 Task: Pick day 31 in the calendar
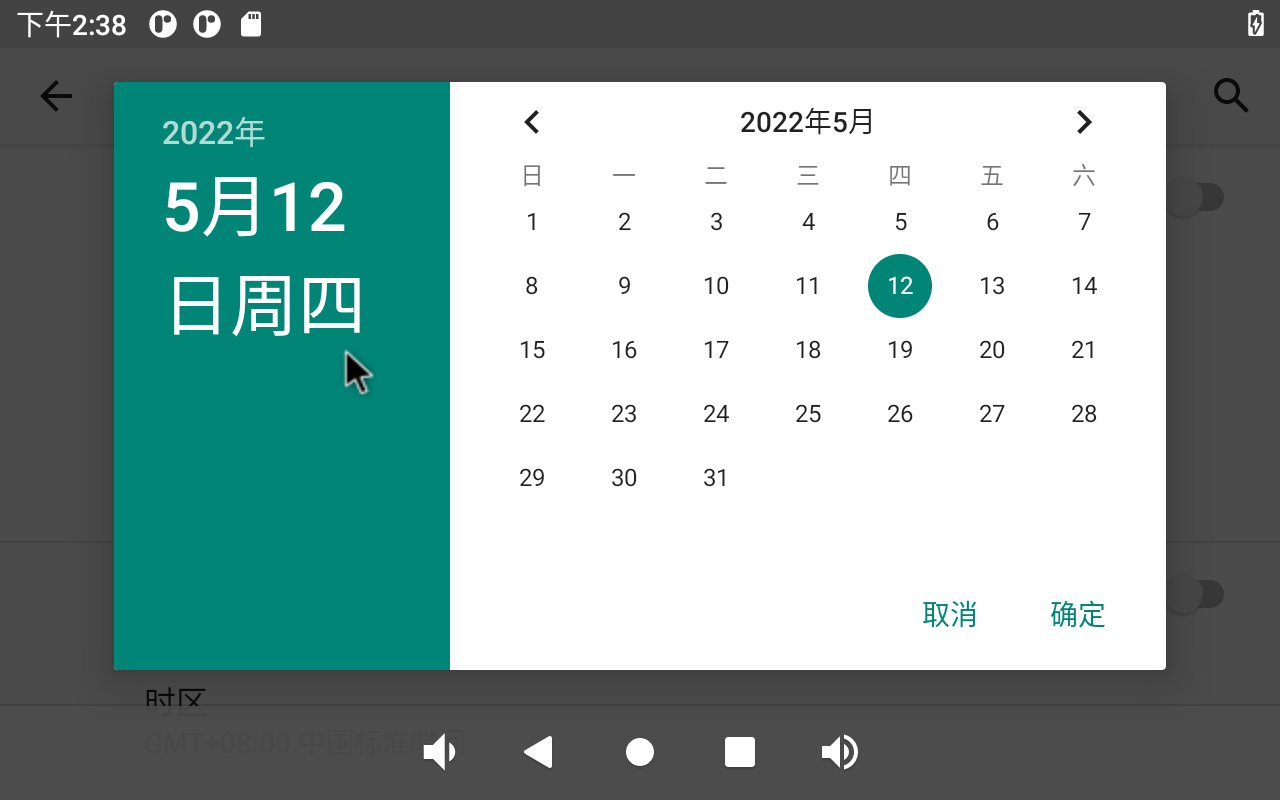pyautogui.click(x=716, y=478)
